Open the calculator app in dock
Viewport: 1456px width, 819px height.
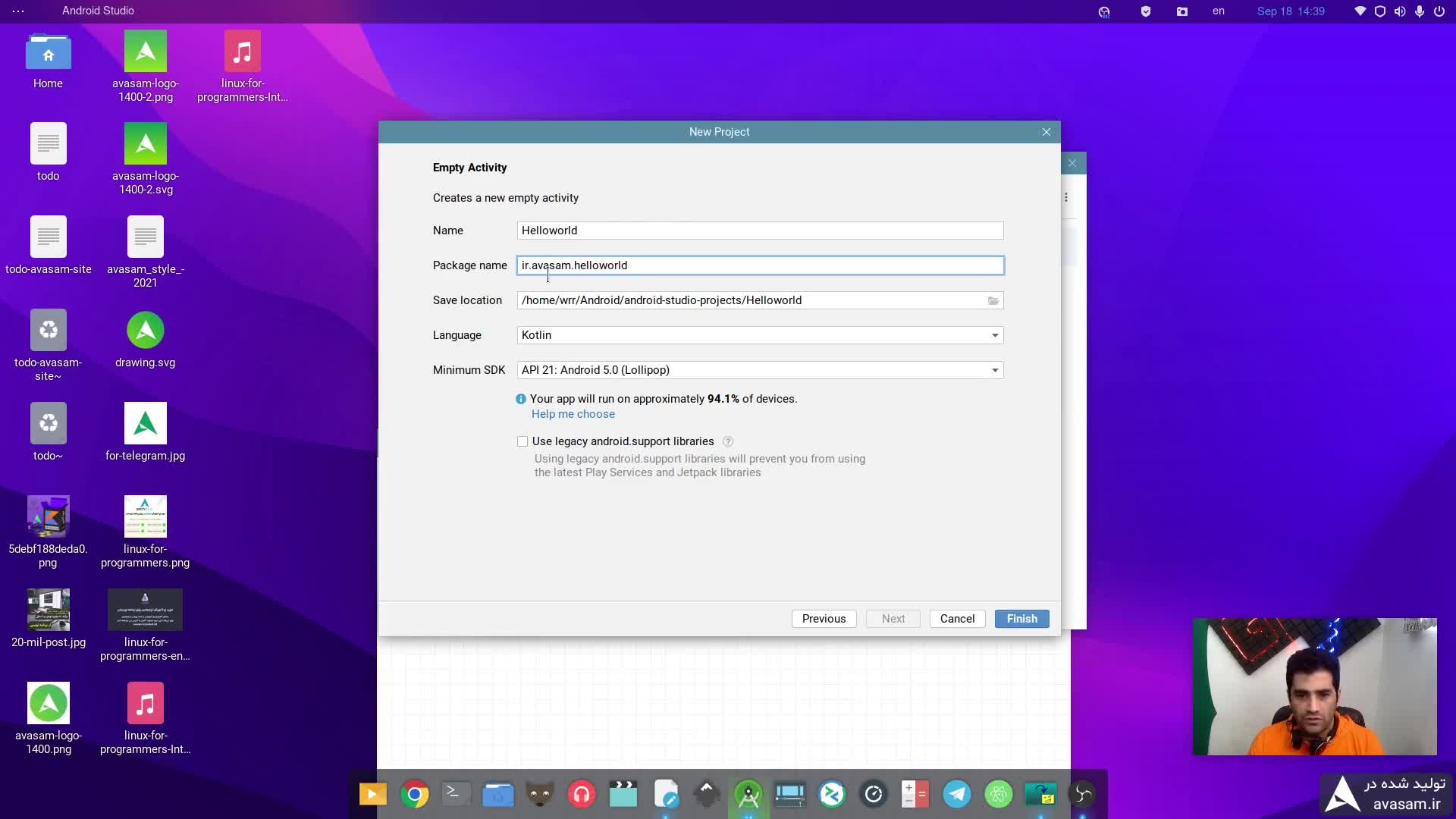[915, 794]
